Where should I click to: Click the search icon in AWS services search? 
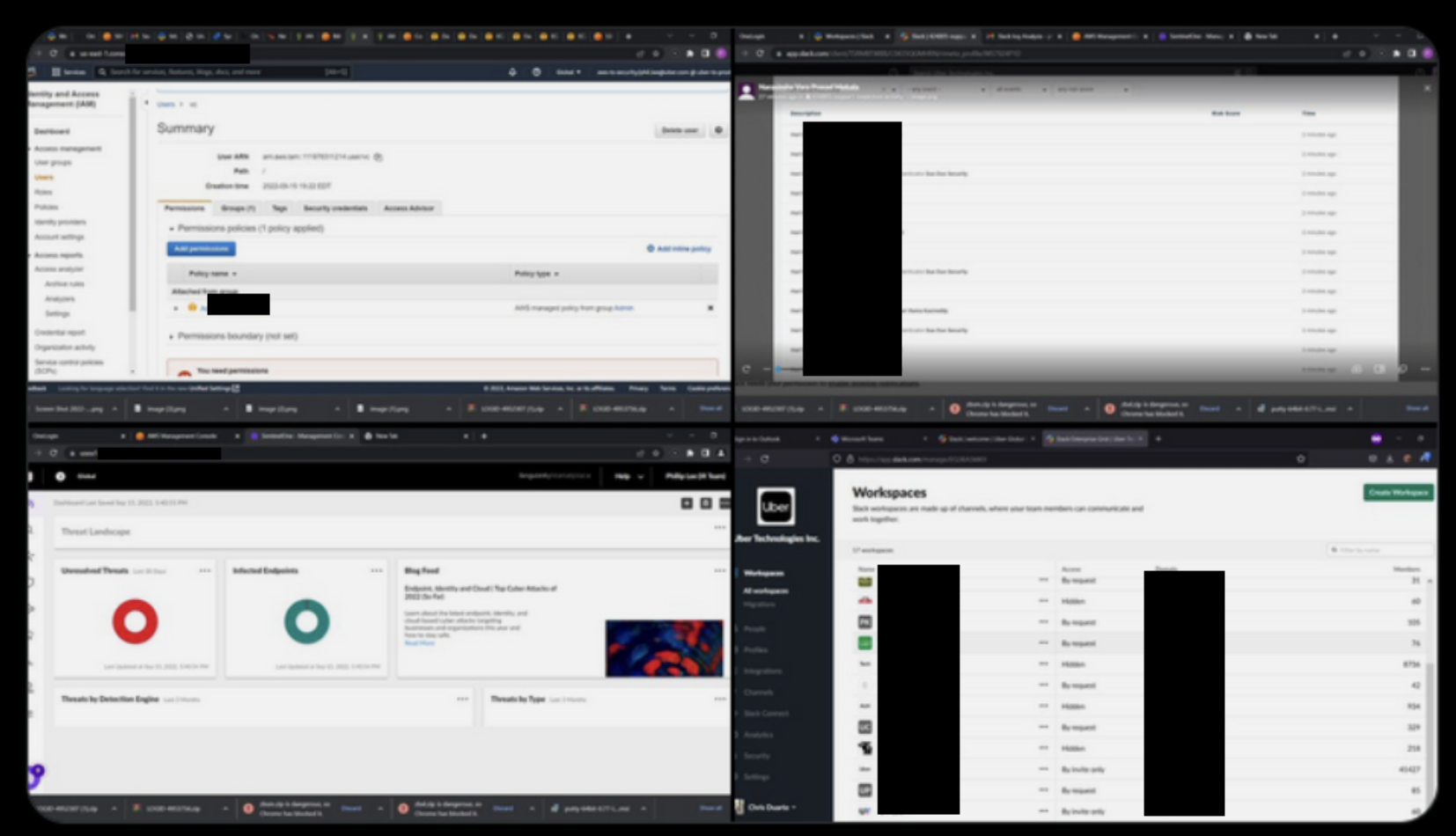tap(103, 72)
